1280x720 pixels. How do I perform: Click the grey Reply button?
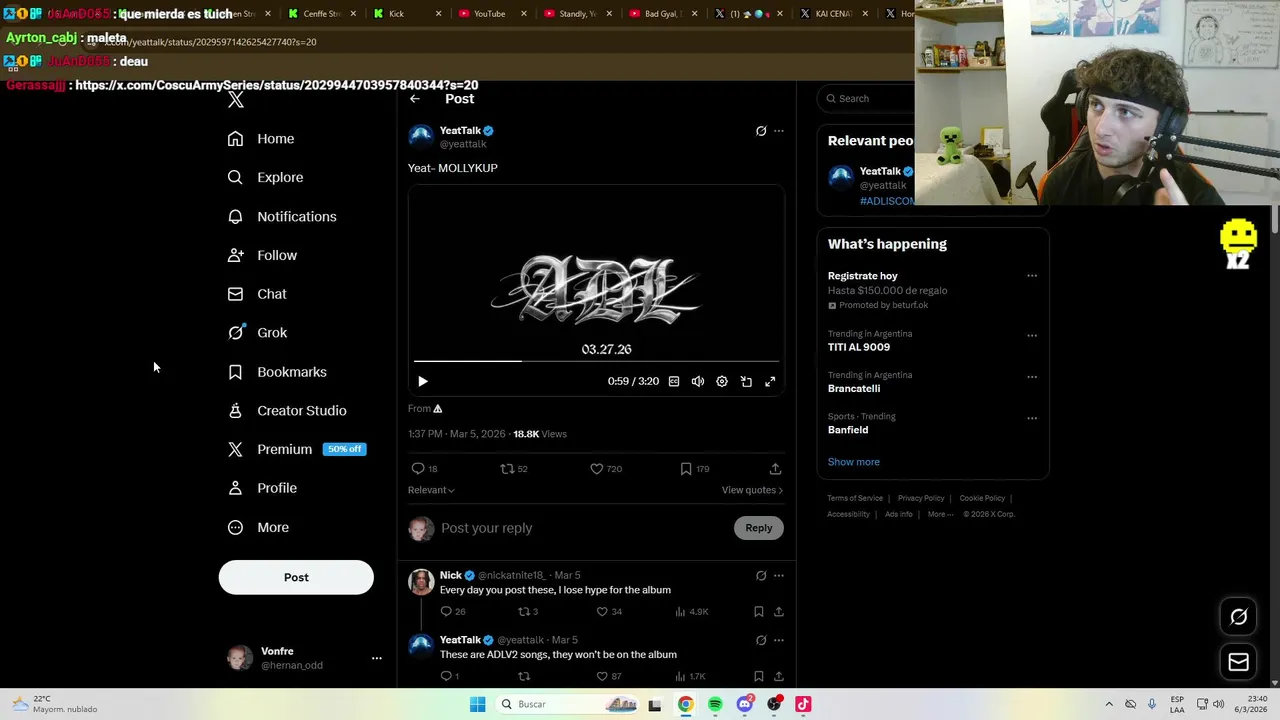[x=759, y=528]
